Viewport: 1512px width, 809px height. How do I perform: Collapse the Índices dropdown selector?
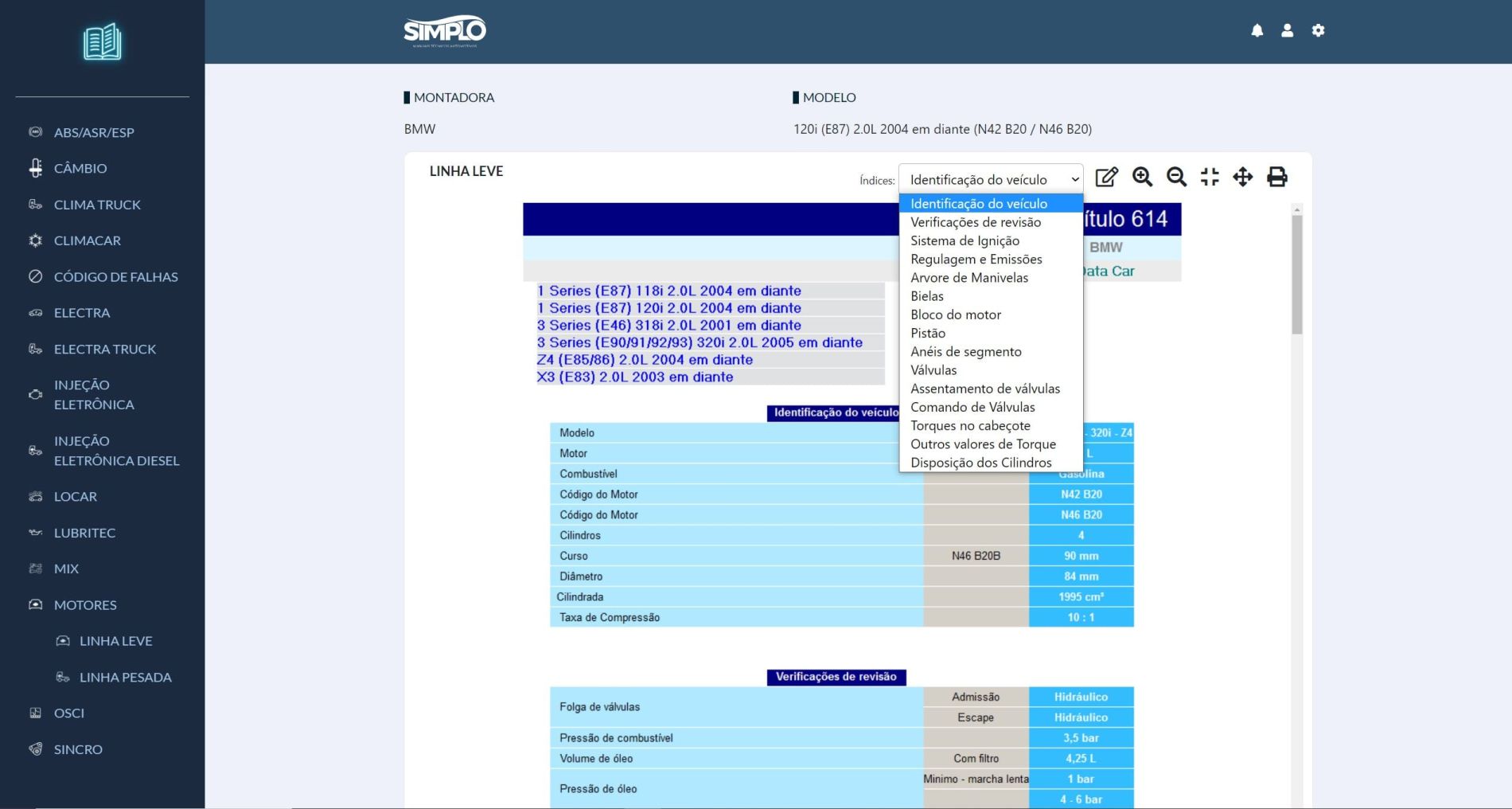991,179
